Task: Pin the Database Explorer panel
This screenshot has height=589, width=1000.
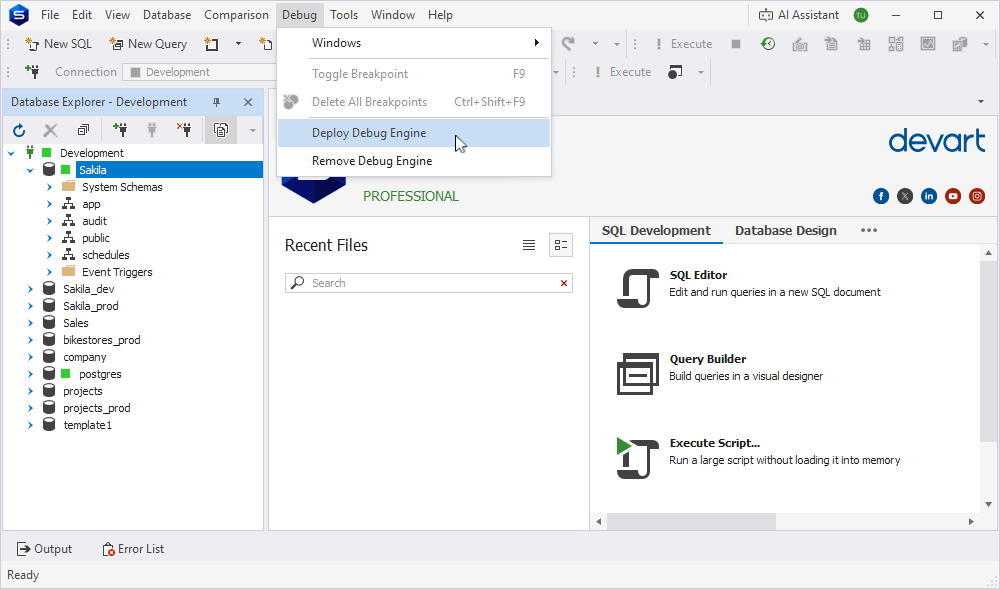Action: point(216,102)
